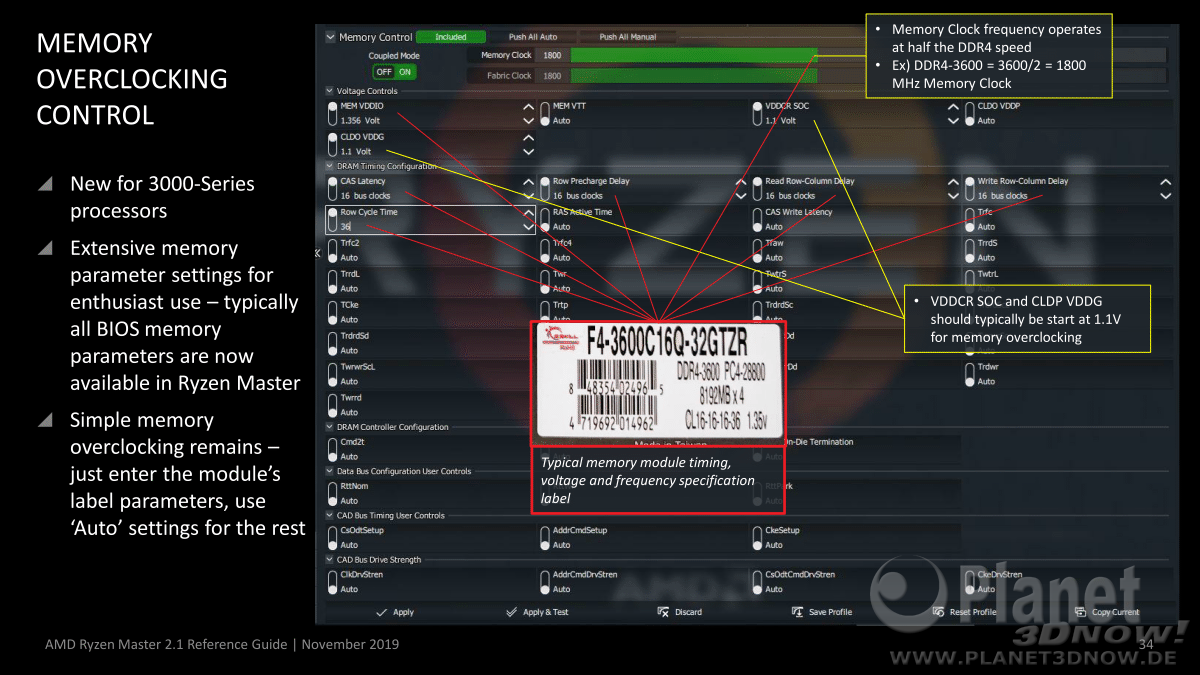Click the MEM VDDIO 1.356 Volt value
Screen dimensions: 1200x675
click(361, 120)
